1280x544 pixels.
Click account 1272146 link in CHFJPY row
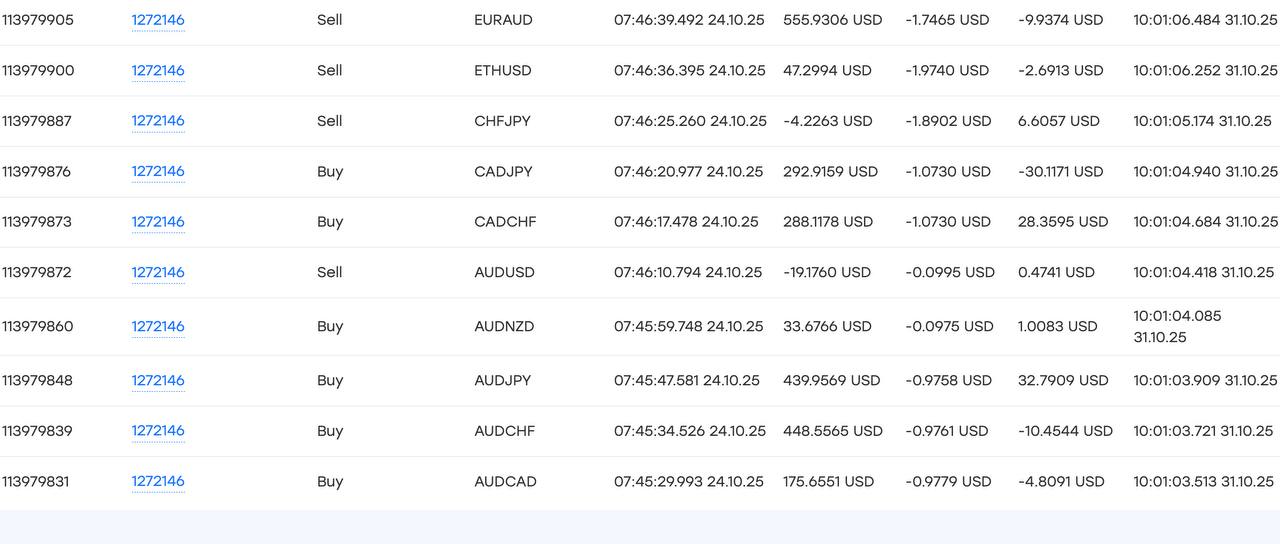click(158, 121)
